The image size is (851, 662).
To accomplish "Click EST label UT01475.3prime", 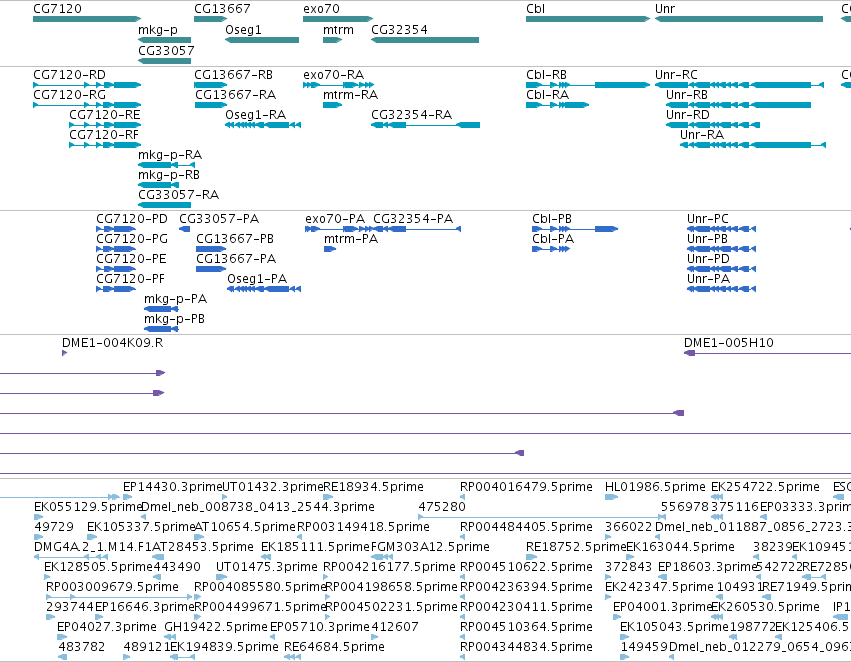I will pos(266,567).
